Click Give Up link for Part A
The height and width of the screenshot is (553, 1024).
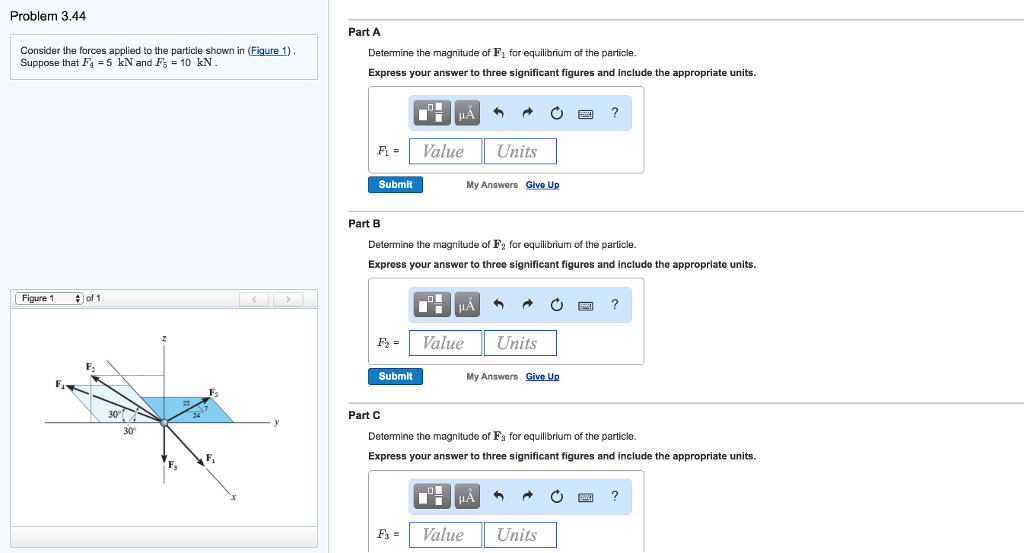coord(542,185)
